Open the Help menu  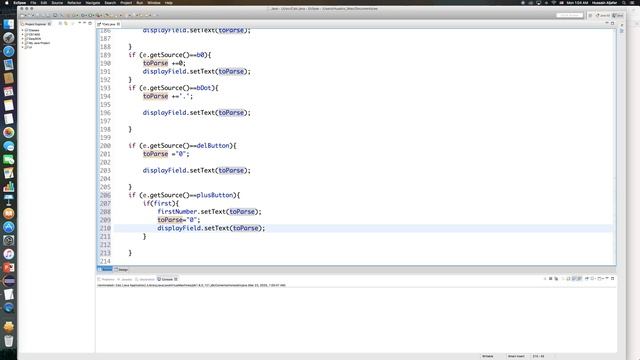click(x=169, y=2)
